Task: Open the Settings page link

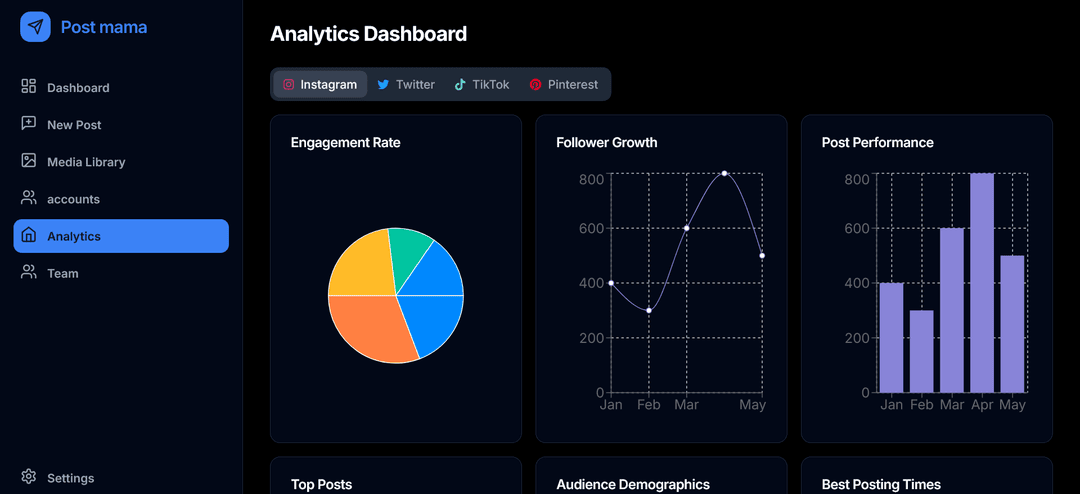Action: point(70,478)
